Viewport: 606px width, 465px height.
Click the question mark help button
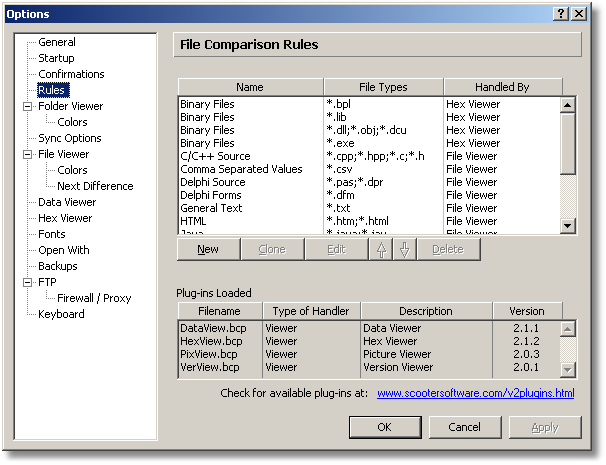pos(561,14)
